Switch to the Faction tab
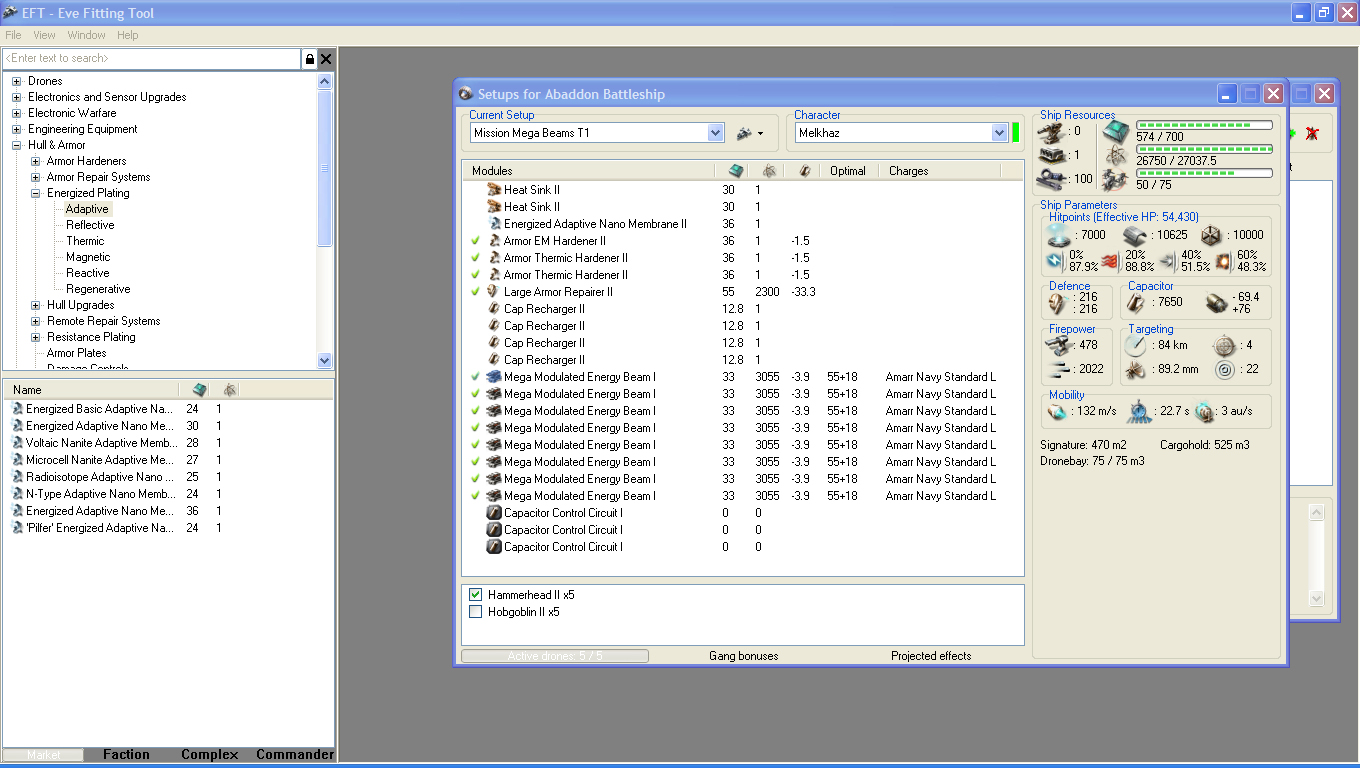Screen dimensions: 1360x768 126,755
